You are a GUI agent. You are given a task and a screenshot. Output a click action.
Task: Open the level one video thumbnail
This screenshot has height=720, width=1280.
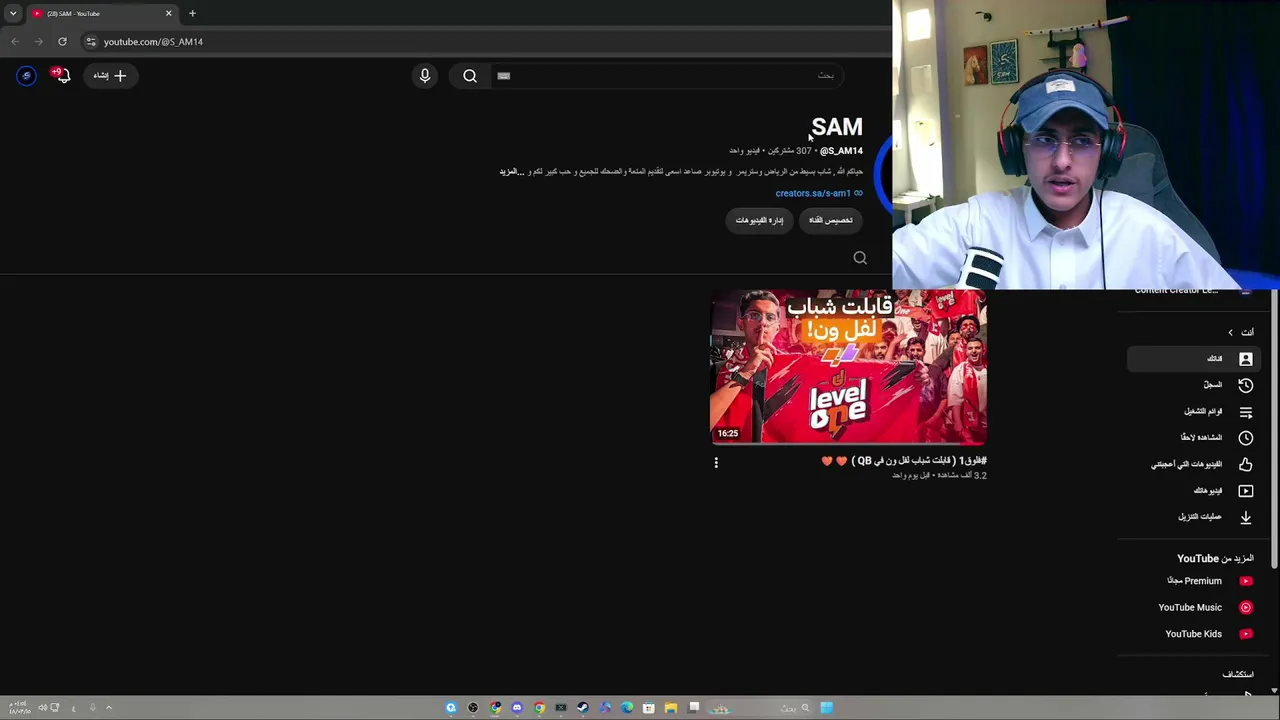point(848,367)
